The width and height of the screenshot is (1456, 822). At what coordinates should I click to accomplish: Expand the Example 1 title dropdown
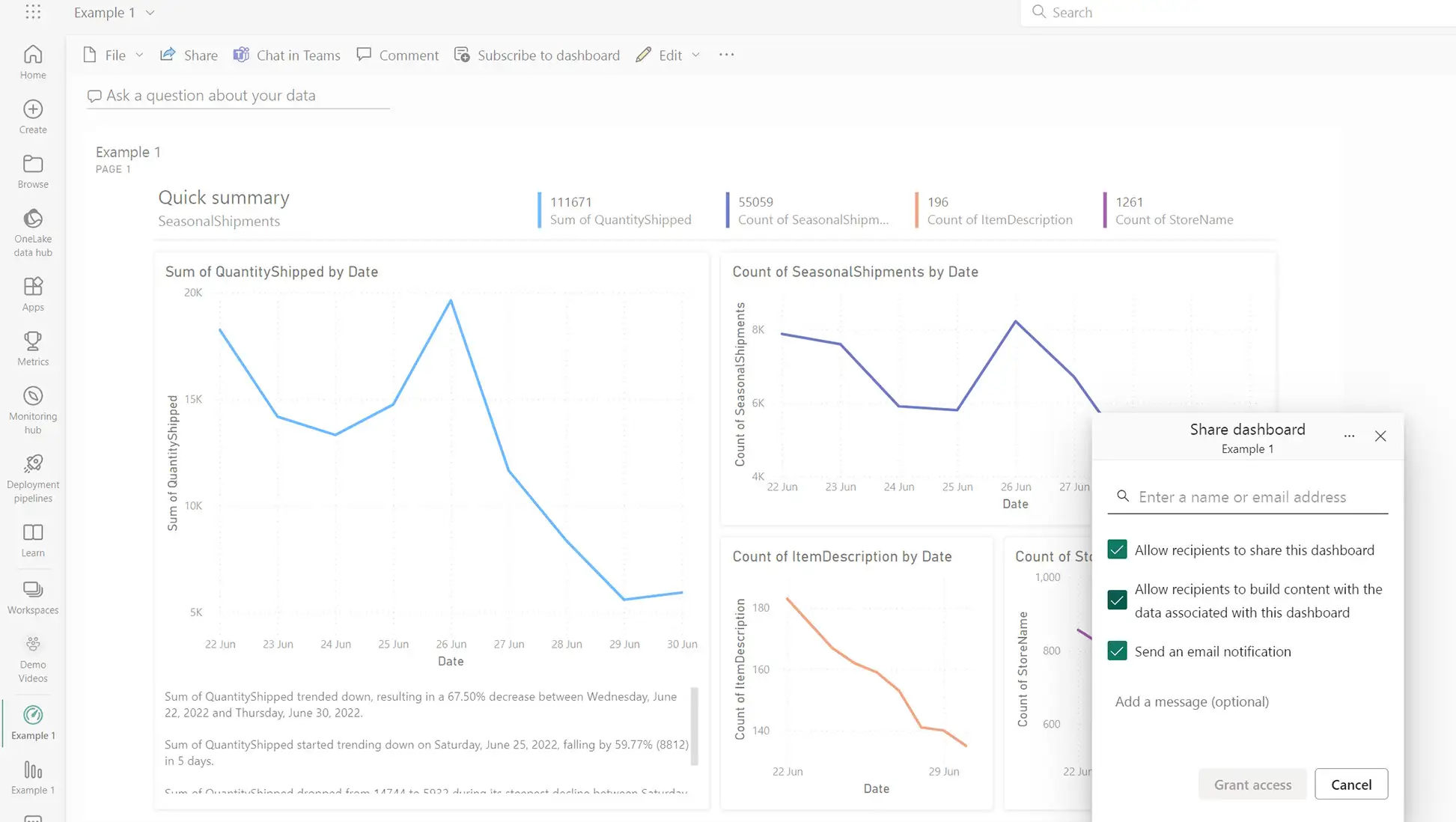coord(150,13)
